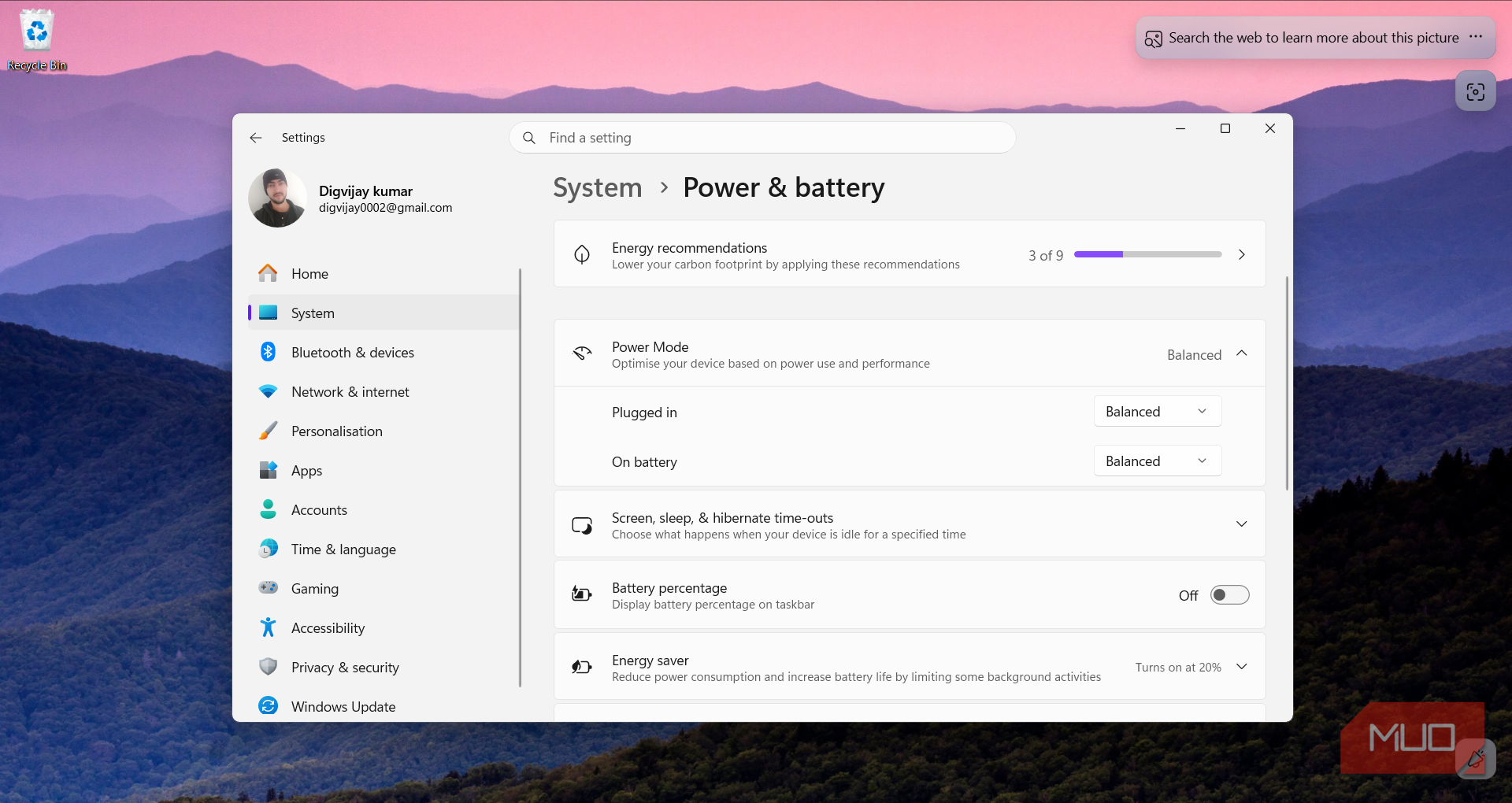Open the Apps settings page
This screenshot has height=803, width=1512.
pos(384,470)
